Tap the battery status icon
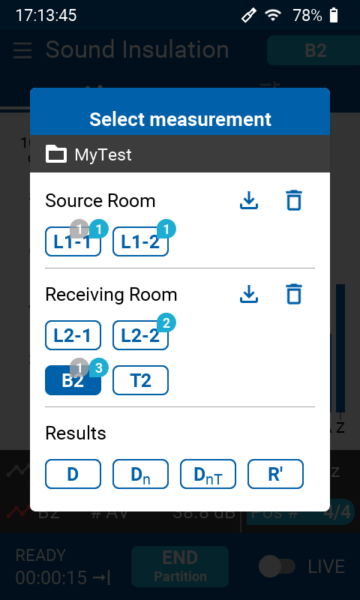 [334, 15]
